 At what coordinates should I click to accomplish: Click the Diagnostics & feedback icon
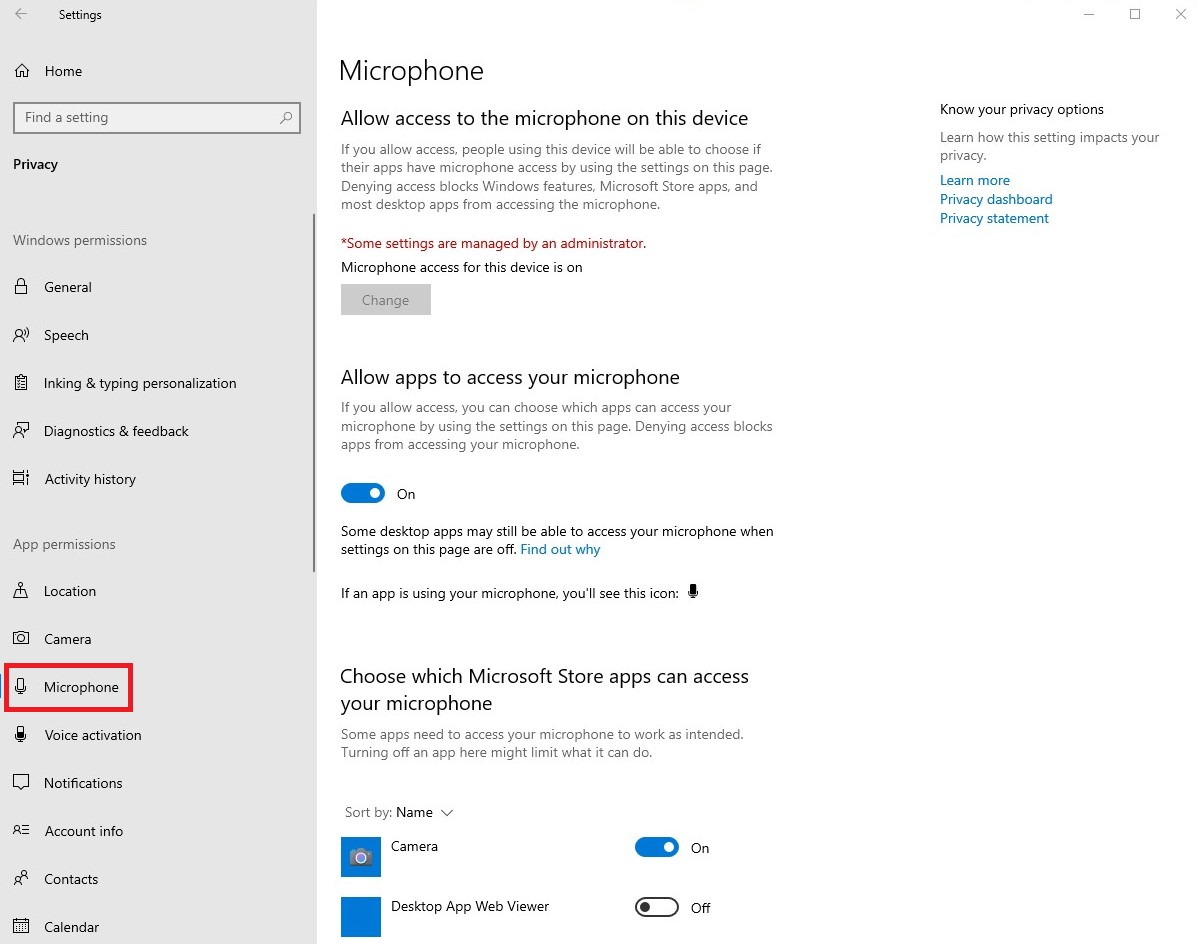(20, 431)
